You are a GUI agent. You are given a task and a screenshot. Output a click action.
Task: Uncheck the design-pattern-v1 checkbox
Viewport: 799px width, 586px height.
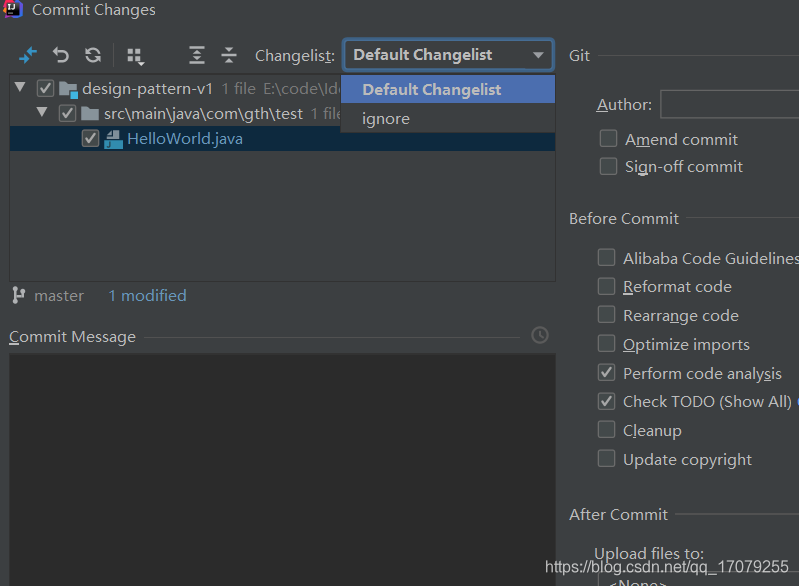(45, 89)
